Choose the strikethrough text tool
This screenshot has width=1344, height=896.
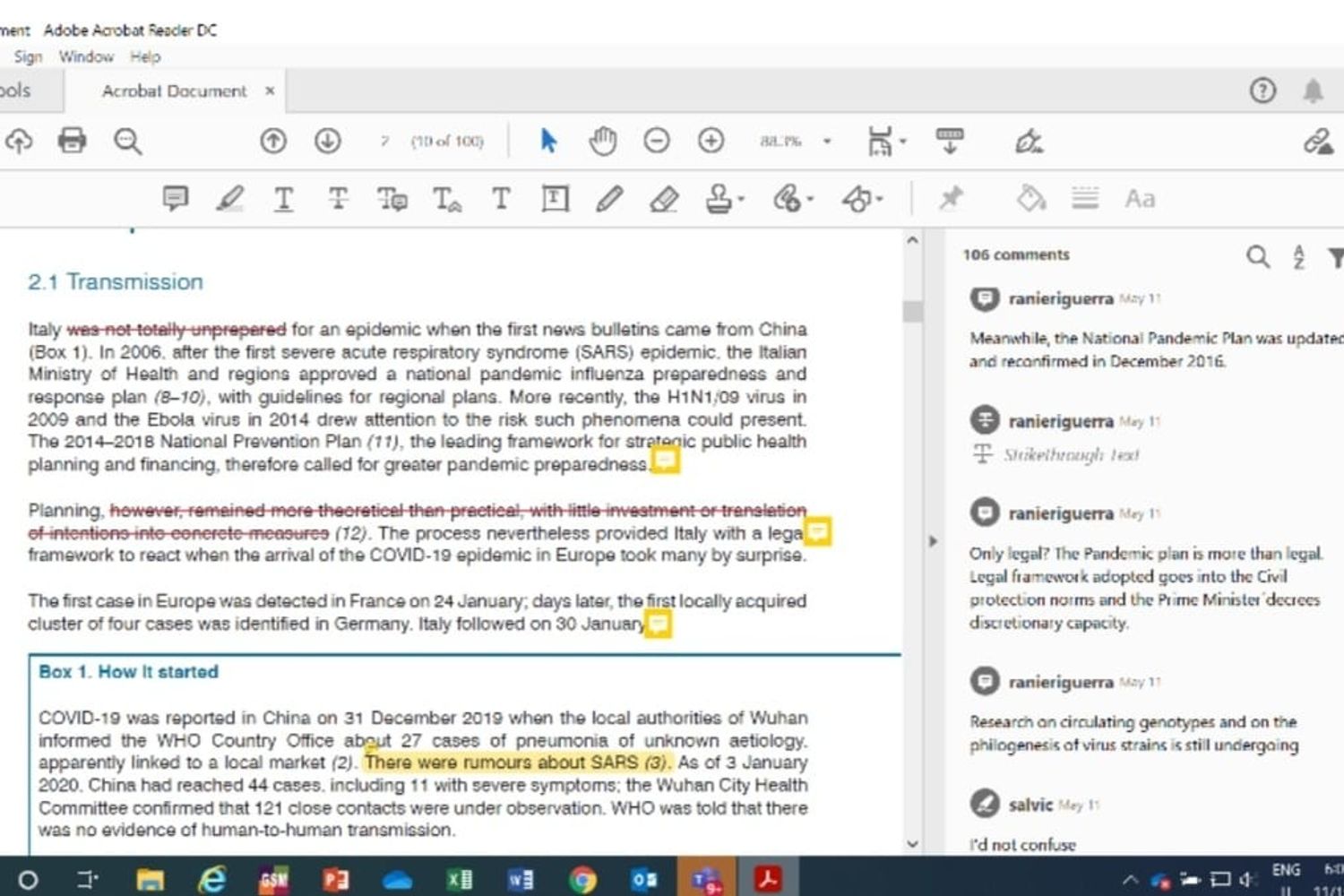338,198
